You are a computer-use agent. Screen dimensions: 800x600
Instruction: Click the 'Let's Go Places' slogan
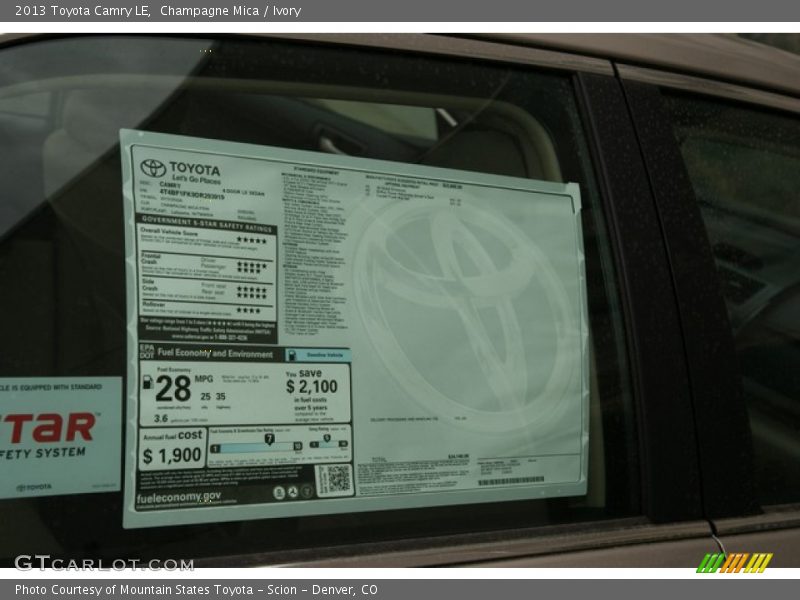[x=196, y=179]
